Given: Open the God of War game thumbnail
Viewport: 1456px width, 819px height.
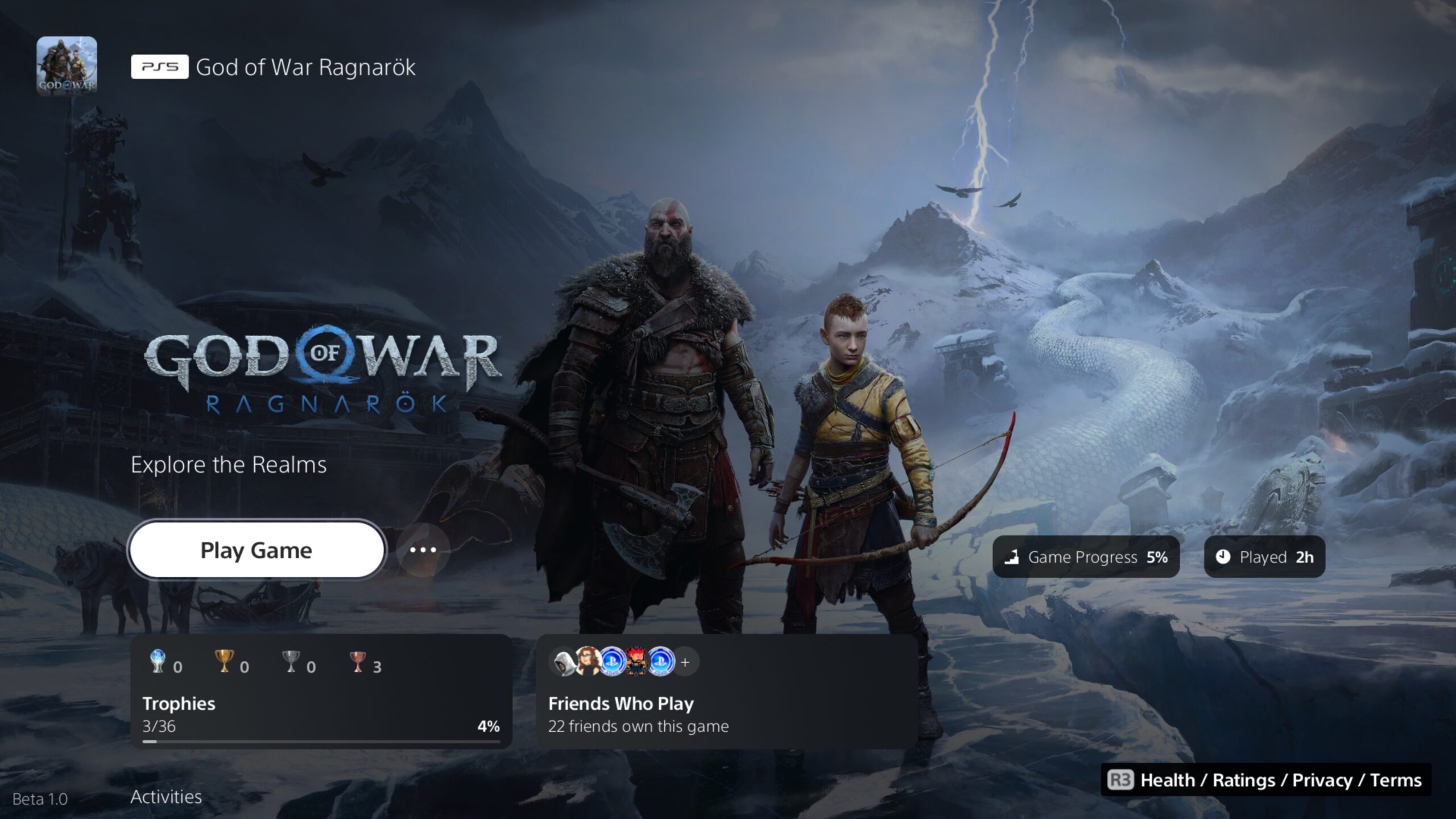Looking at the screenshot, I should tap(67, 66).
